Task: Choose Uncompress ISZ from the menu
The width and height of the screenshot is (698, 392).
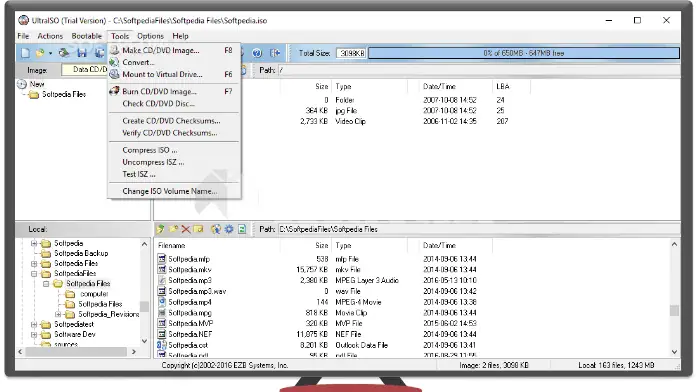Action: (x=174, y=162)
